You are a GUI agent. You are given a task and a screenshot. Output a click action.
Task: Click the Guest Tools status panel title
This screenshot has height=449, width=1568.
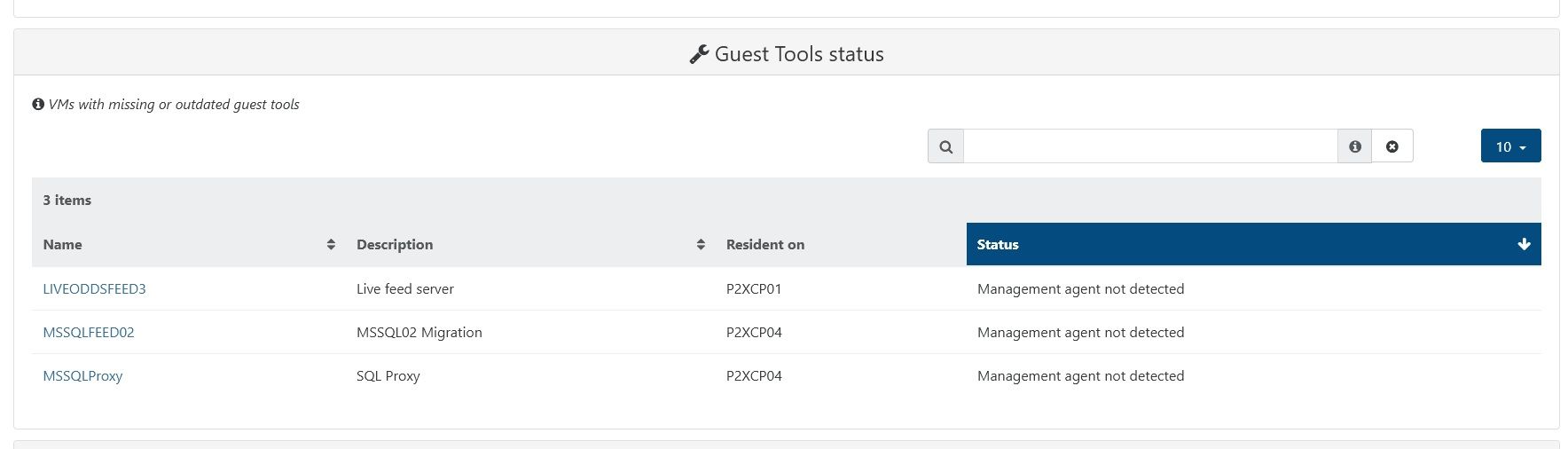[x=798, y=55]
